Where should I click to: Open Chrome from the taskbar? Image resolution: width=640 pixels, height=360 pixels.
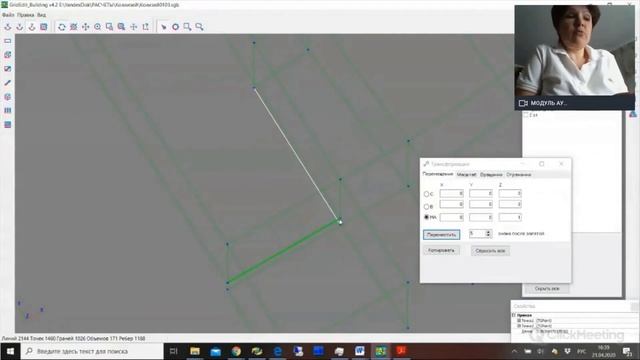pyautogui.click(x=236, y=351)
